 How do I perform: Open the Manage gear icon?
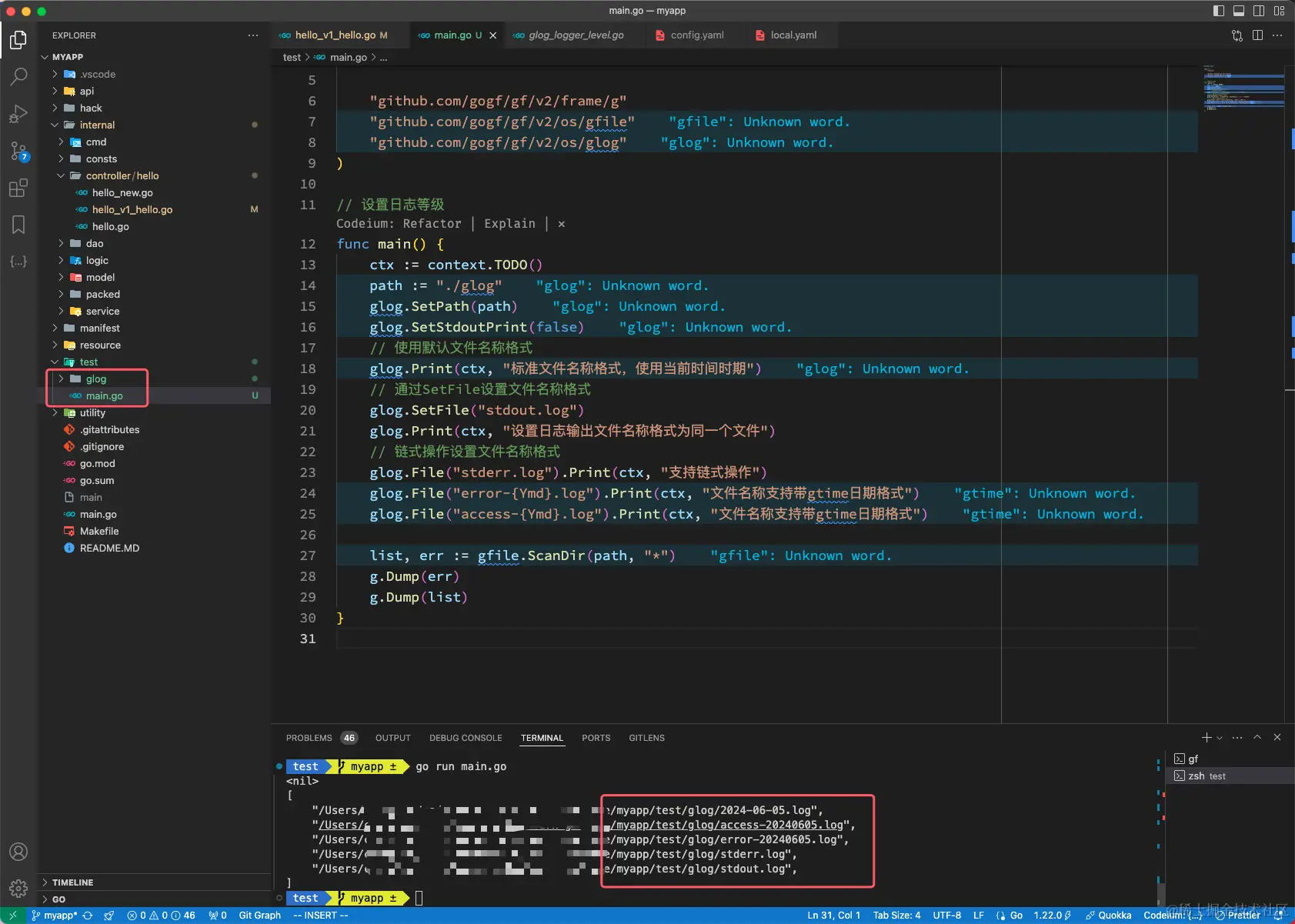18,889
